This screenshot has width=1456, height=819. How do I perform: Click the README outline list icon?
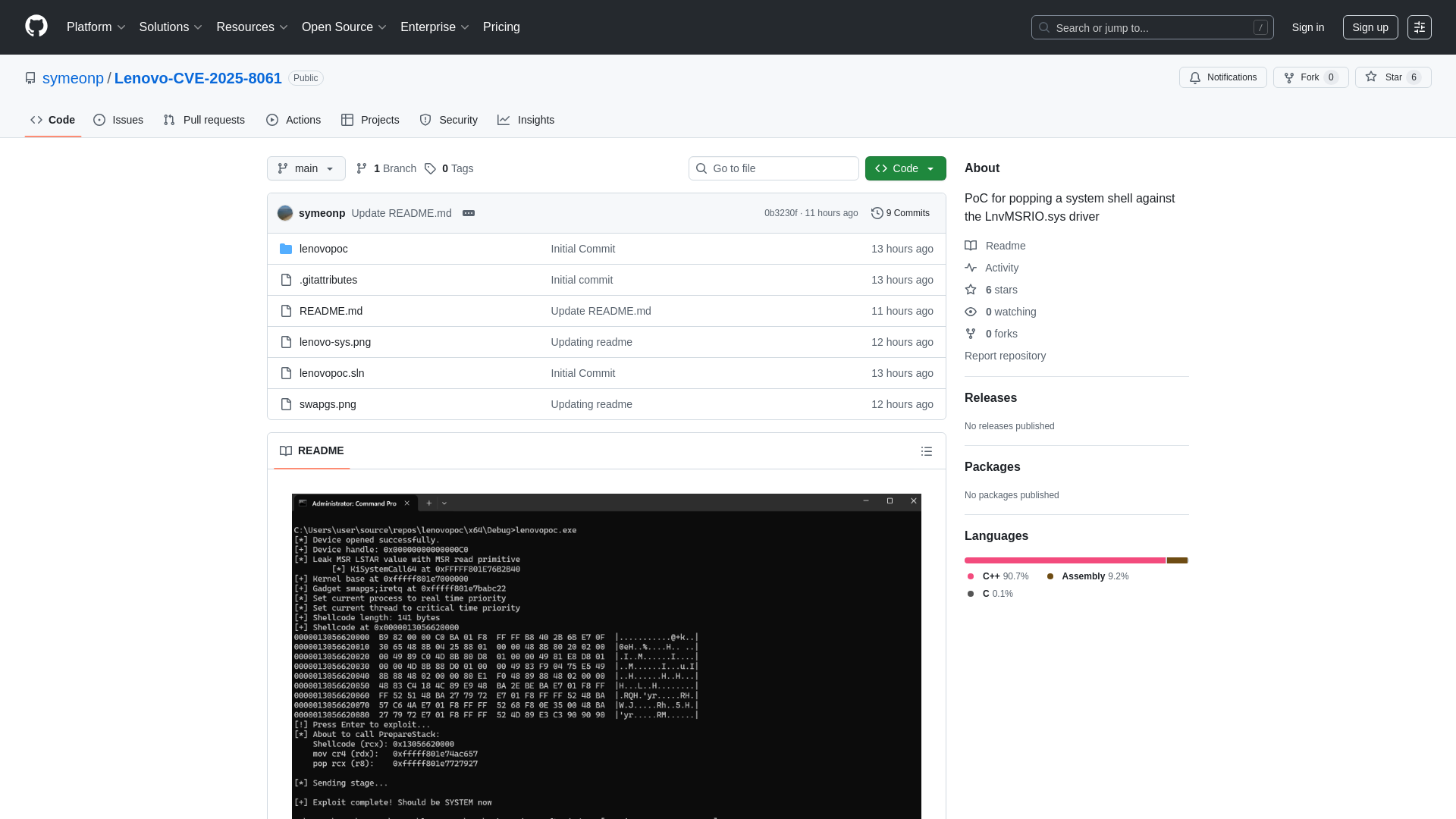click(x=927, y=451)
